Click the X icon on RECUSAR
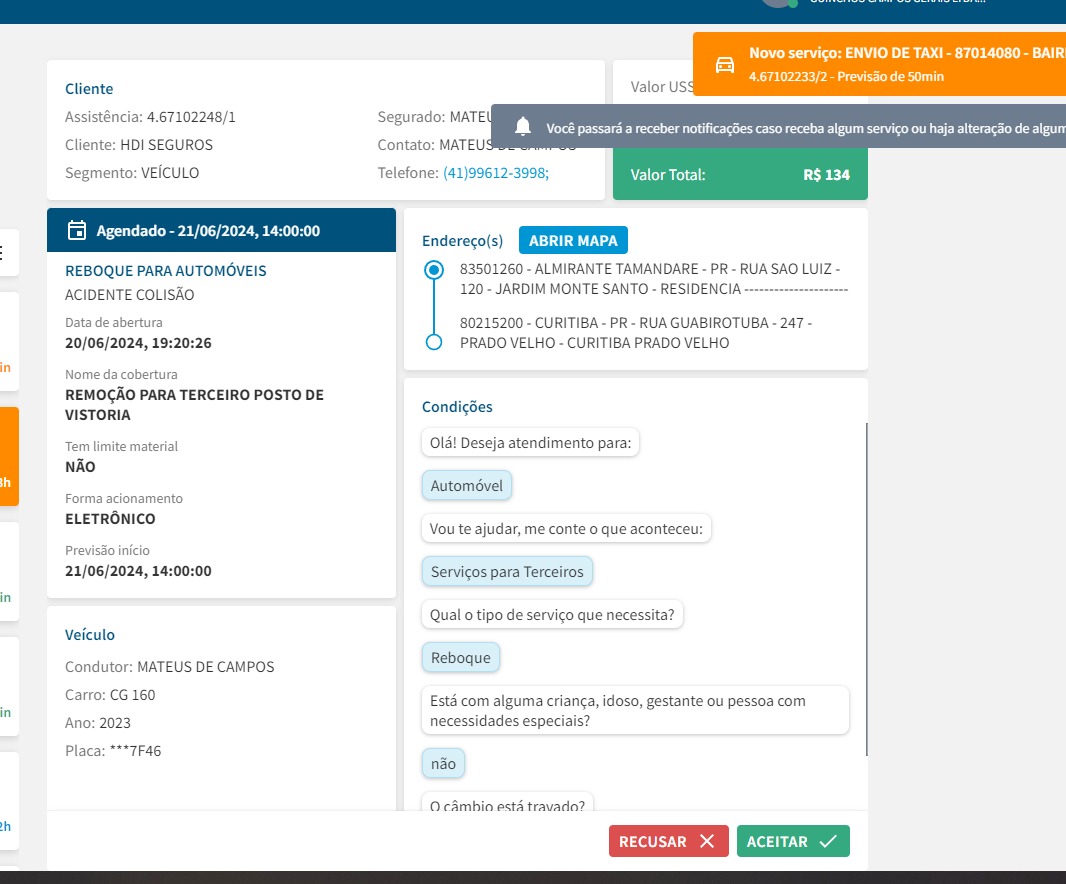 pos(707,841)
